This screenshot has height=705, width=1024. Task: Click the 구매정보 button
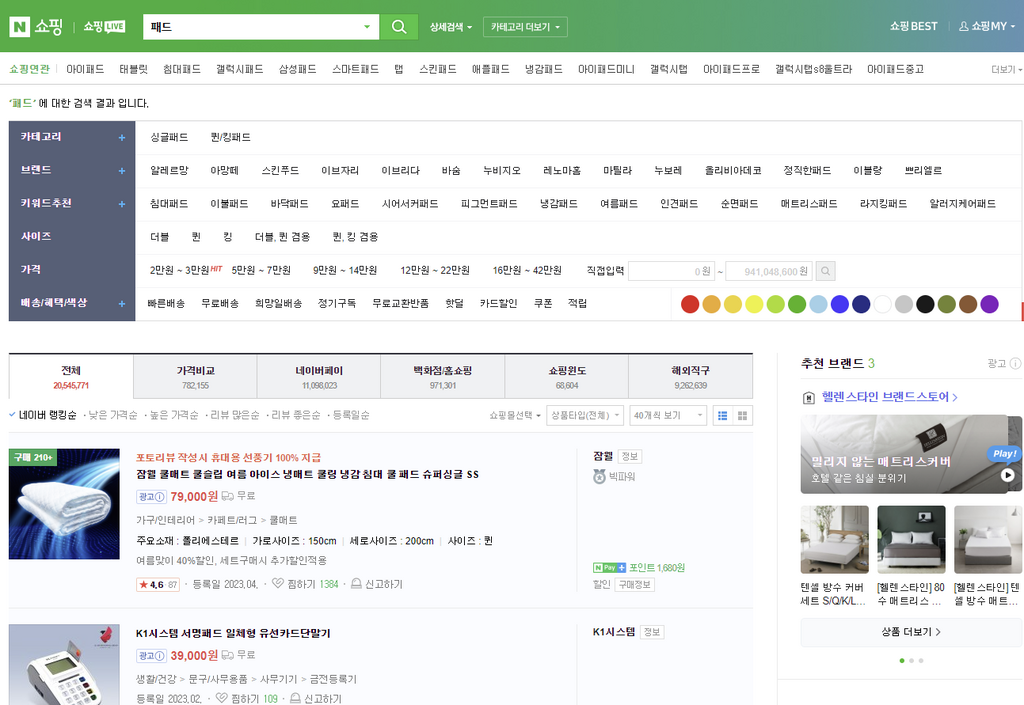(635, 584)
